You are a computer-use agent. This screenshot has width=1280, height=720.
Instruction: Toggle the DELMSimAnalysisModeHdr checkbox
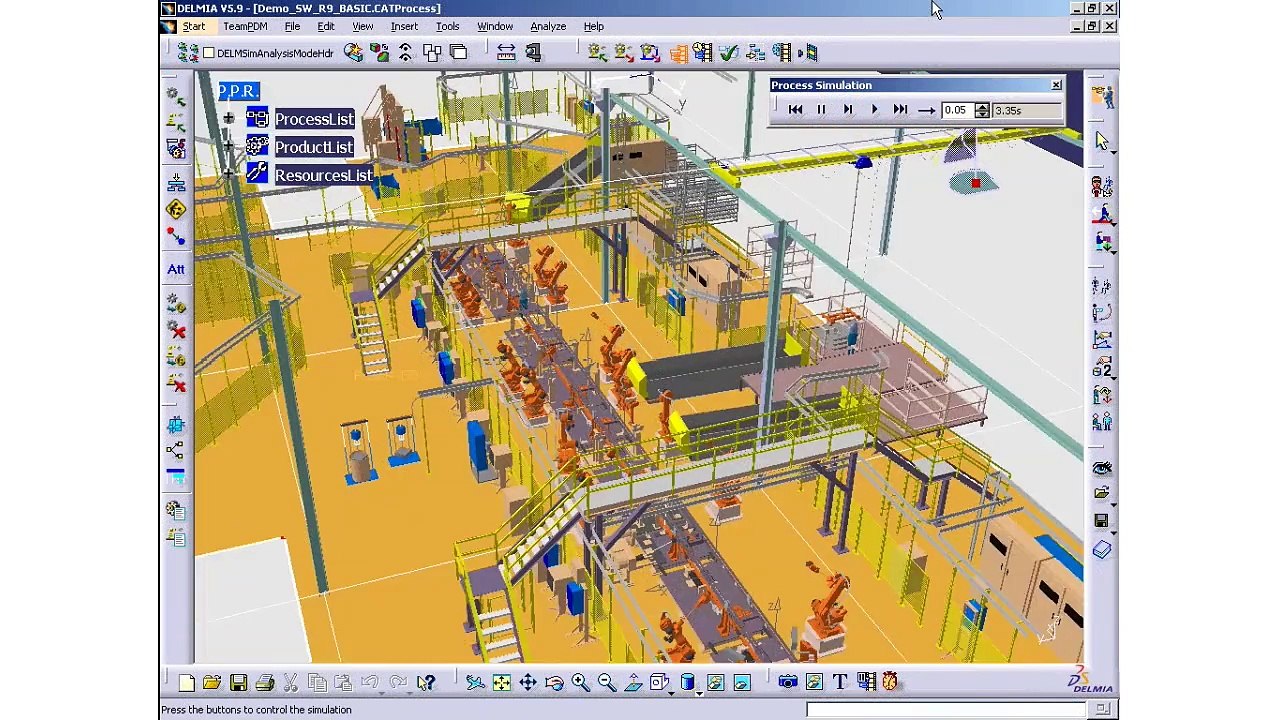[209, 53]
